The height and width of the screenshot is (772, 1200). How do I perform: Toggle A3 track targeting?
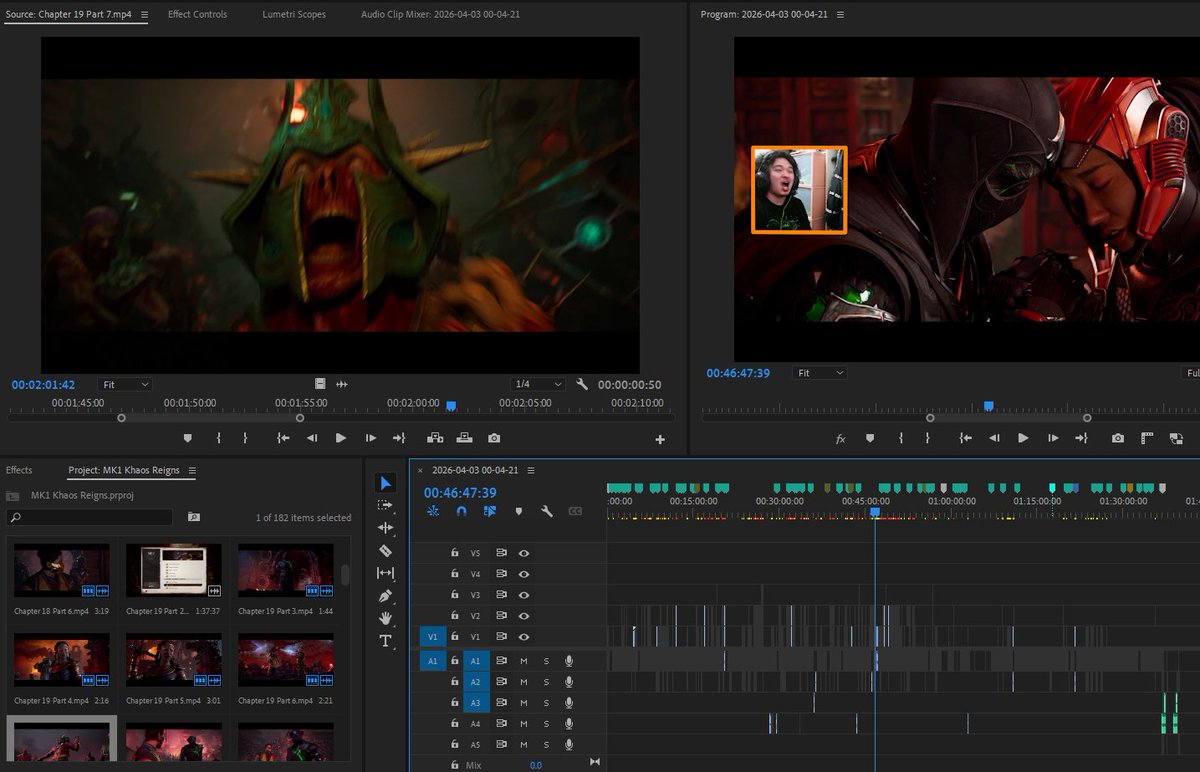click(x=476, y=703)
